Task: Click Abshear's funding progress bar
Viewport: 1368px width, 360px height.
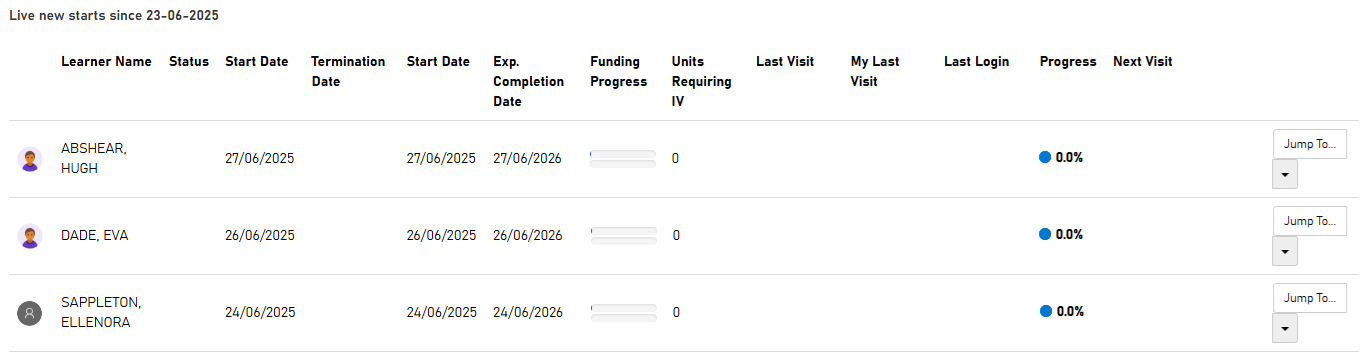Action: (x=623, y=158)
